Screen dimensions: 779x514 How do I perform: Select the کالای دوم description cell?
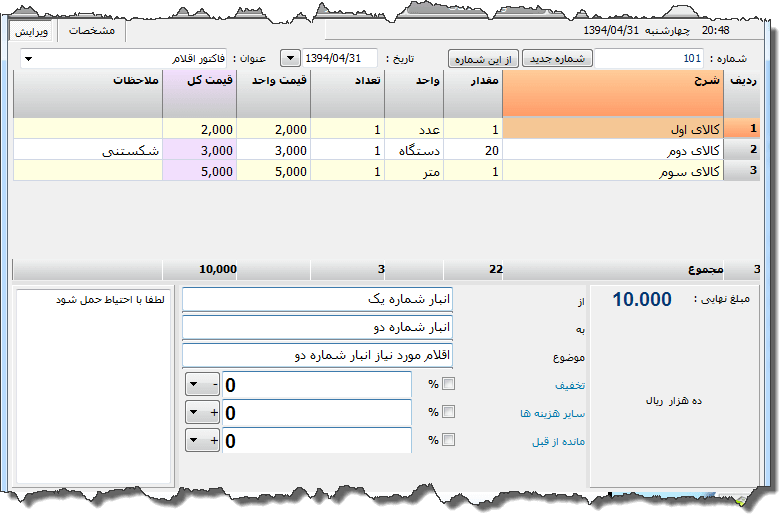pos(613,149)
